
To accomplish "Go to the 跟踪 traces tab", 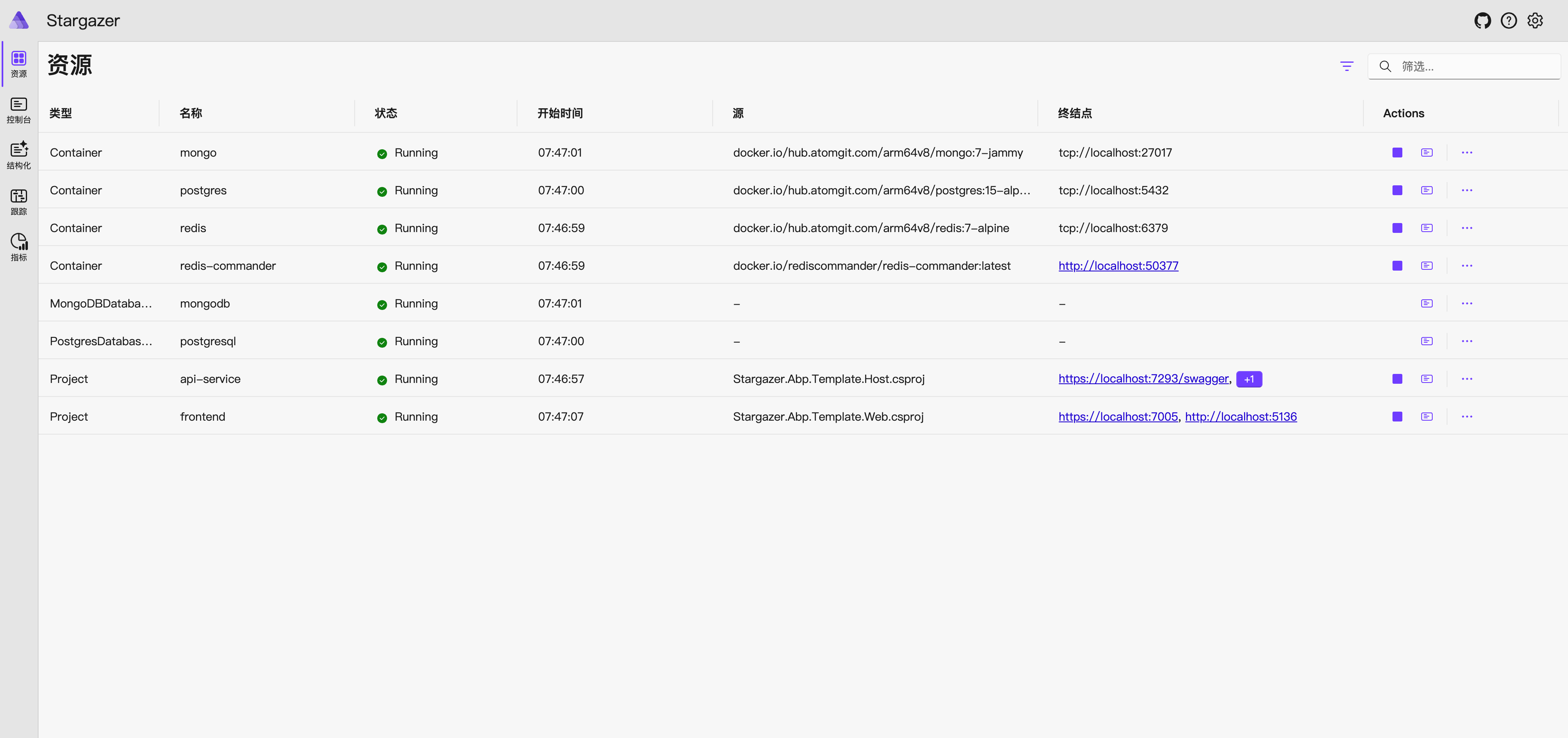I will pyautogui.click(x=19, y=202).
